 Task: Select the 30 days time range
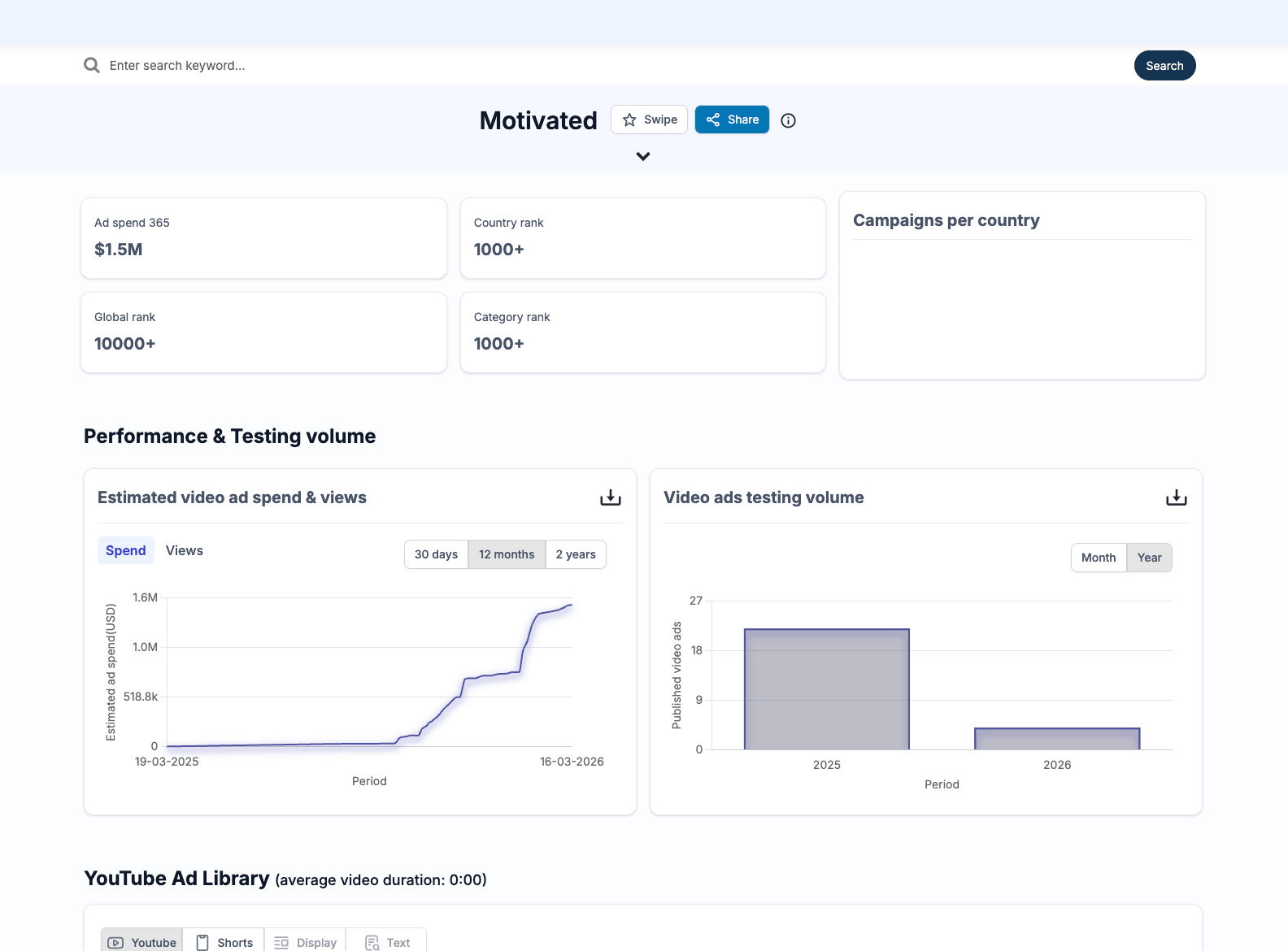coord(436,554)
